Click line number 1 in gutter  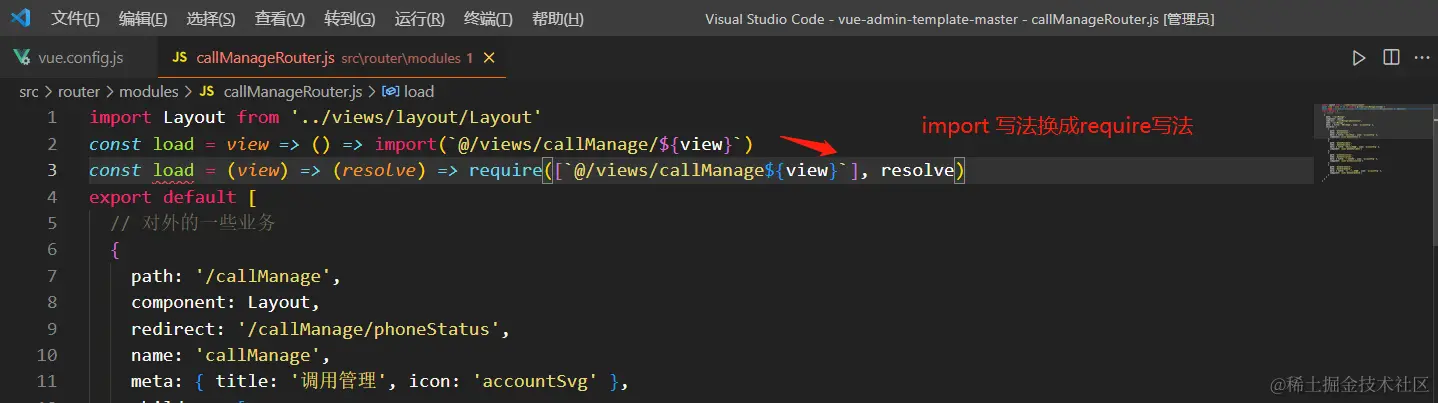click(51, 117)
